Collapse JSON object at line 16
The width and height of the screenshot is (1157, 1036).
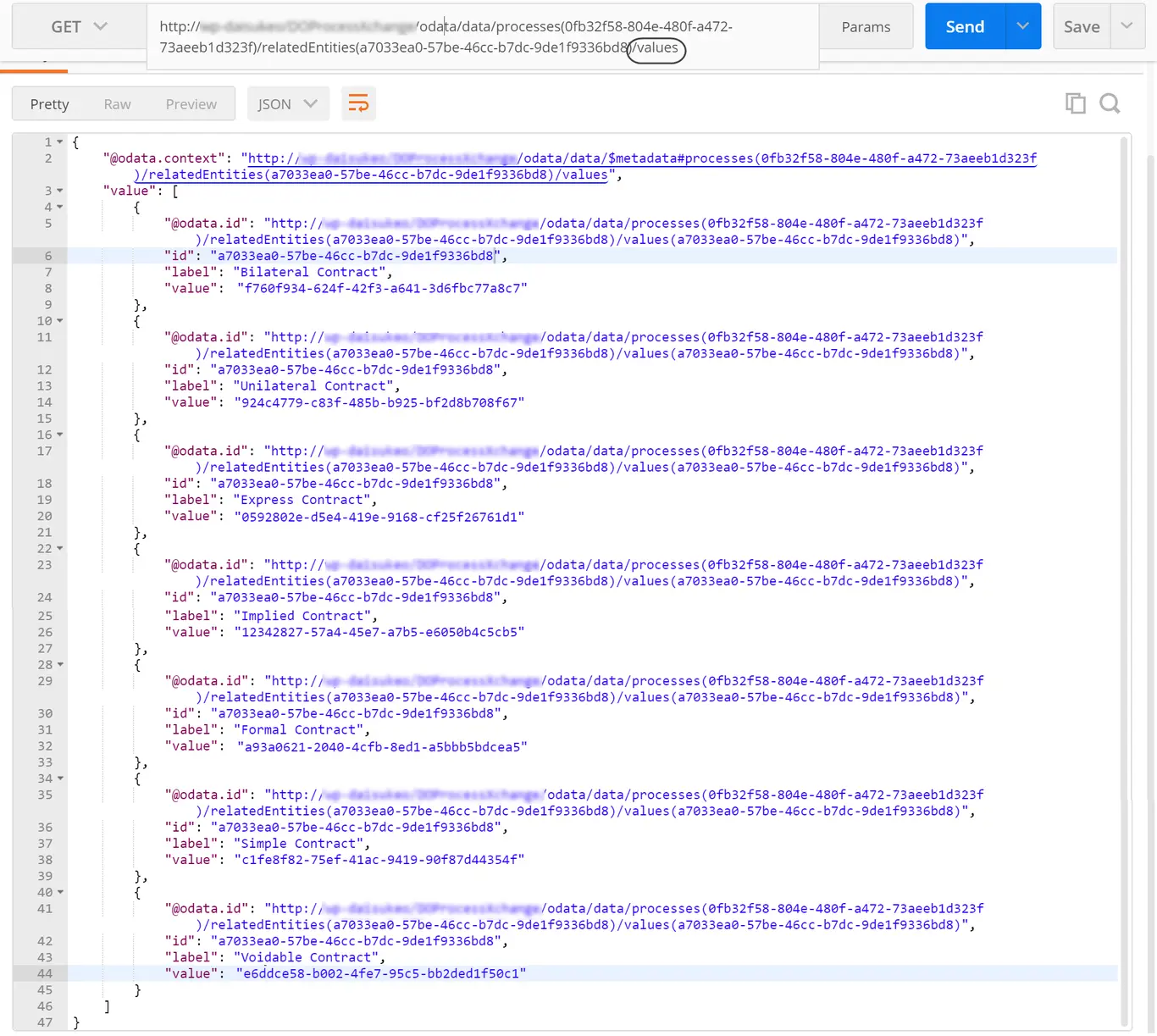(x=60, y=435)
